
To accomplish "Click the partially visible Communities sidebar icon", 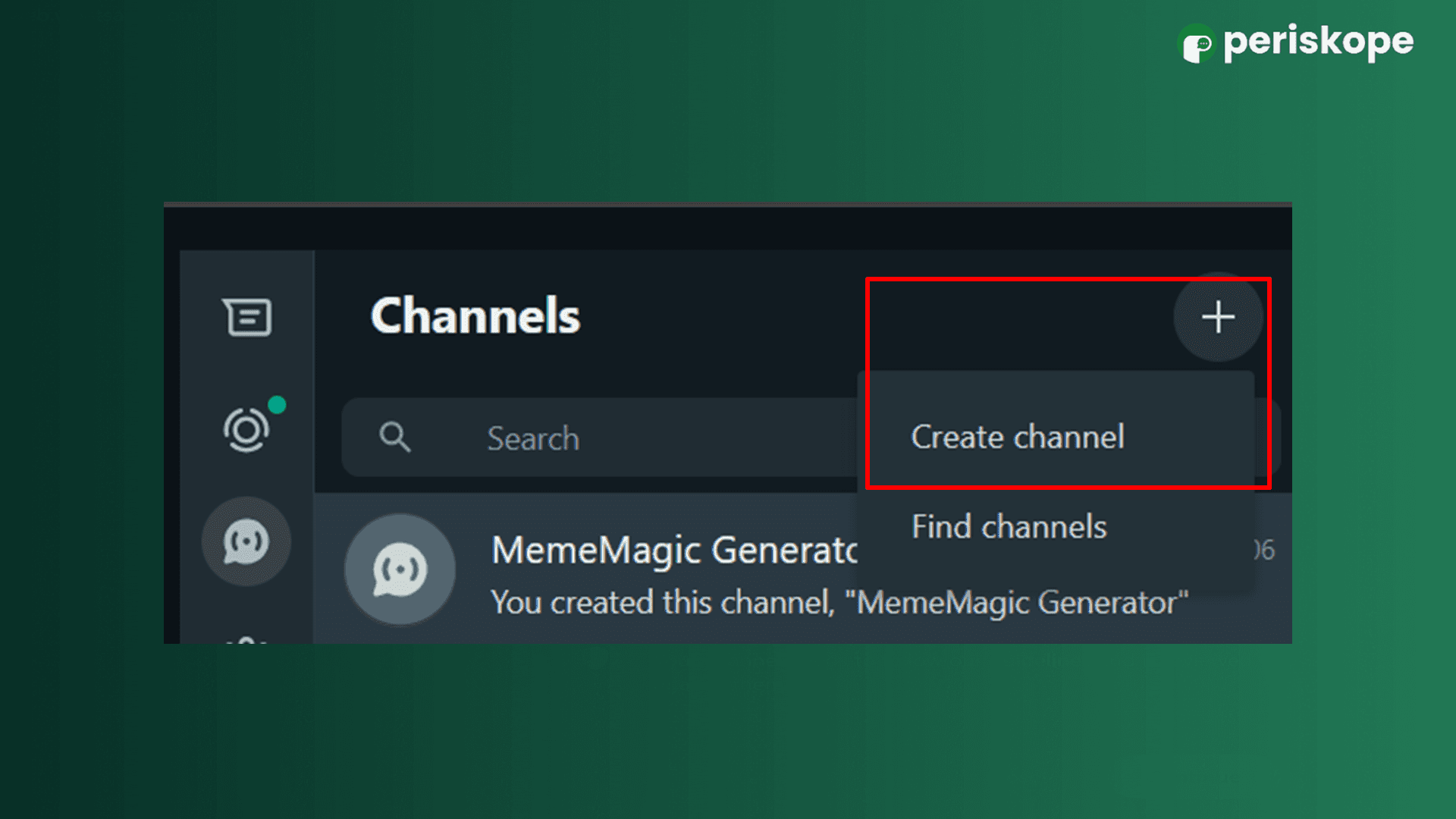I will pyautogui.click(x=246, y=639).
